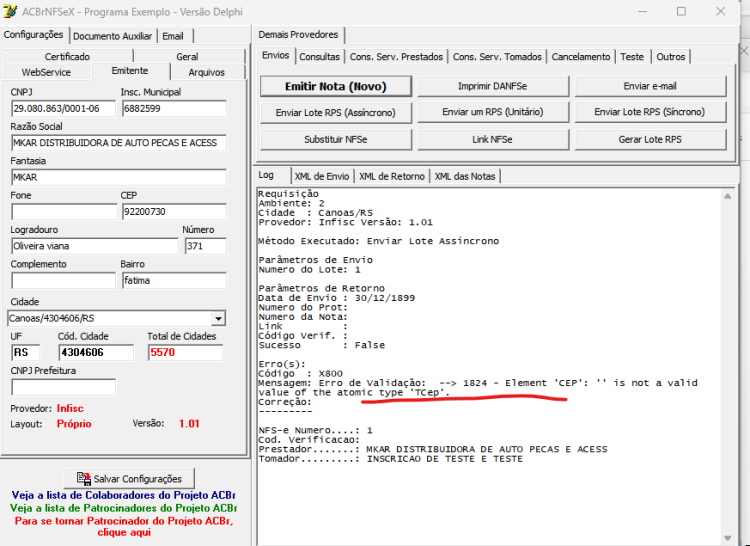750x546 pixels.
Task: Open the Certificado tab
Action: (x=67, y=56)
